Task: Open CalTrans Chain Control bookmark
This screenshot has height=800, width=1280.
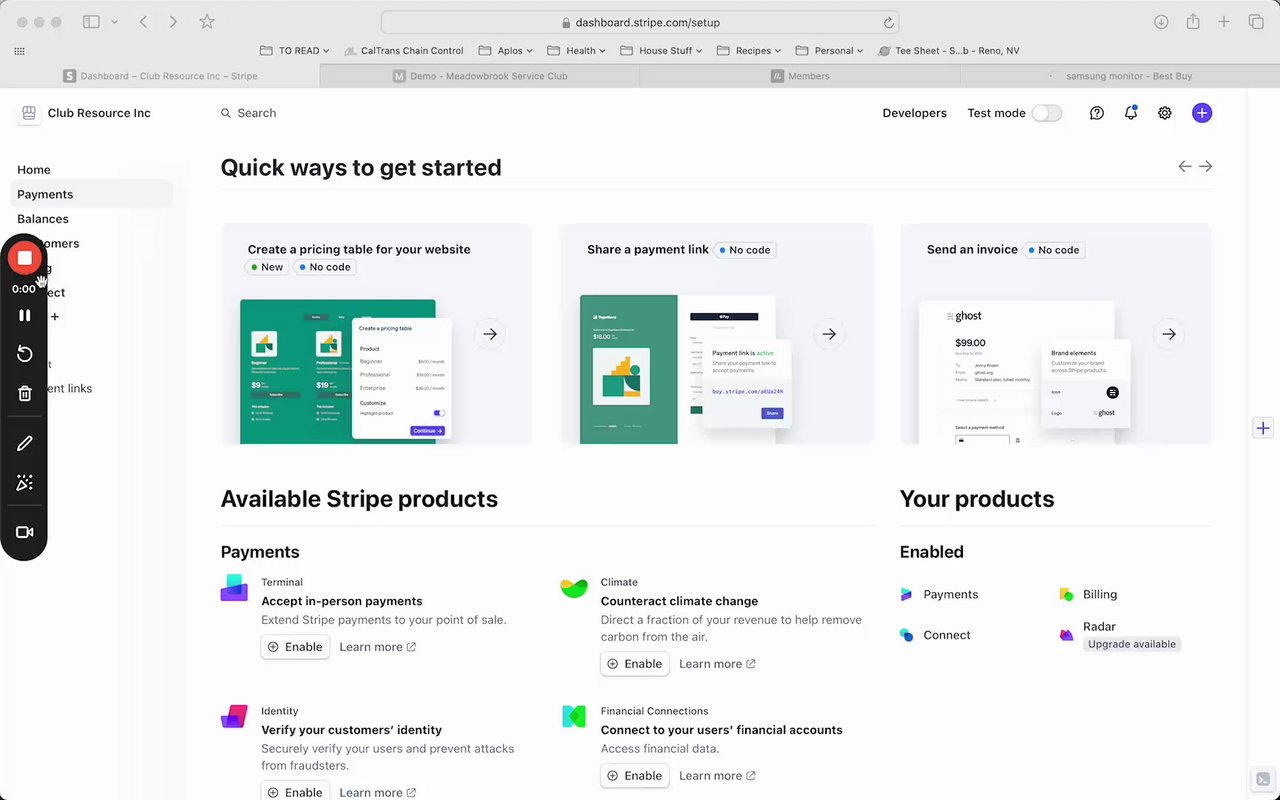Action: click(x=404, y=51)
